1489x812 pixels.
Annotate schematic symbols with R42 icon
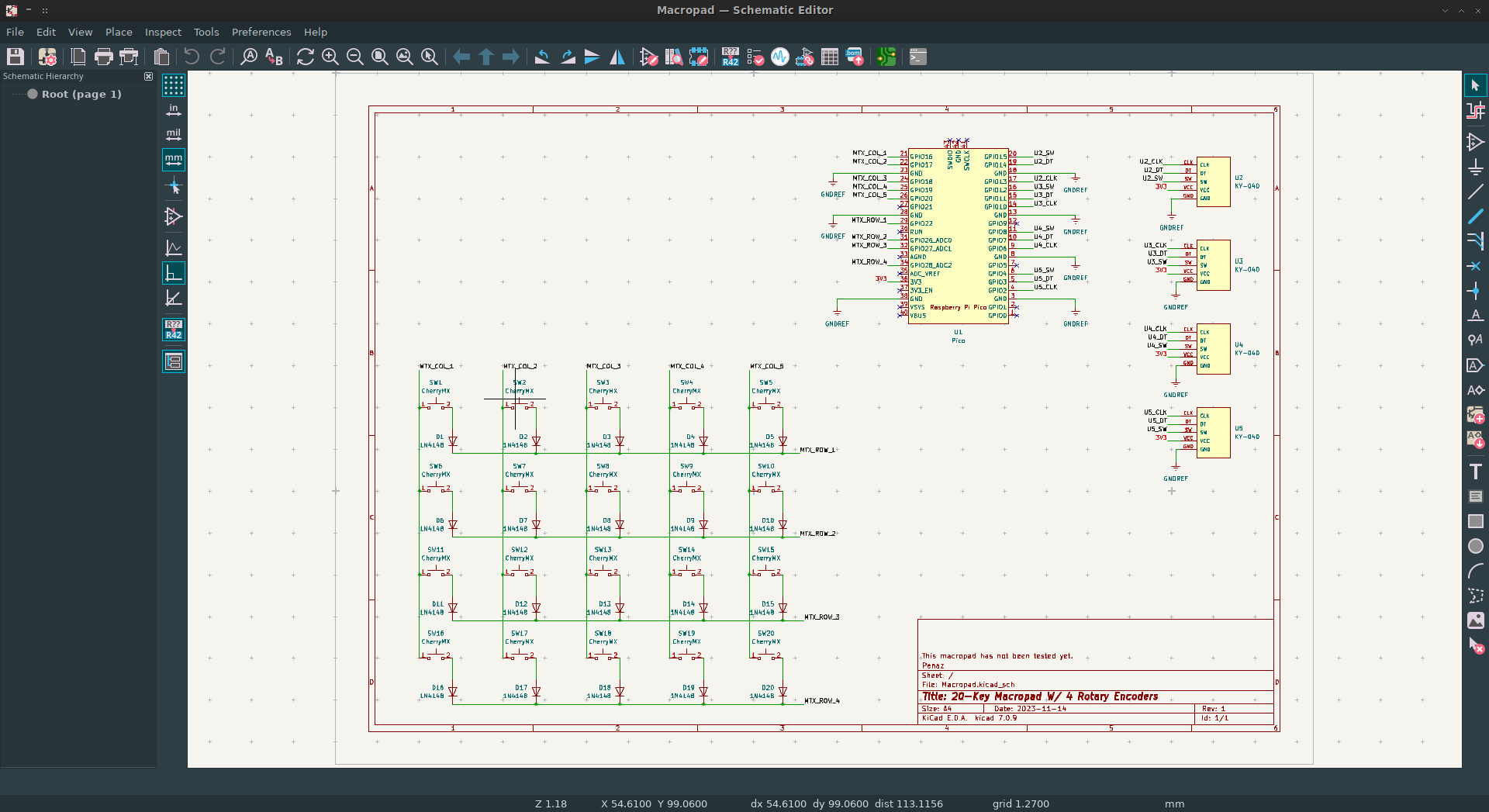pos(731,57)
